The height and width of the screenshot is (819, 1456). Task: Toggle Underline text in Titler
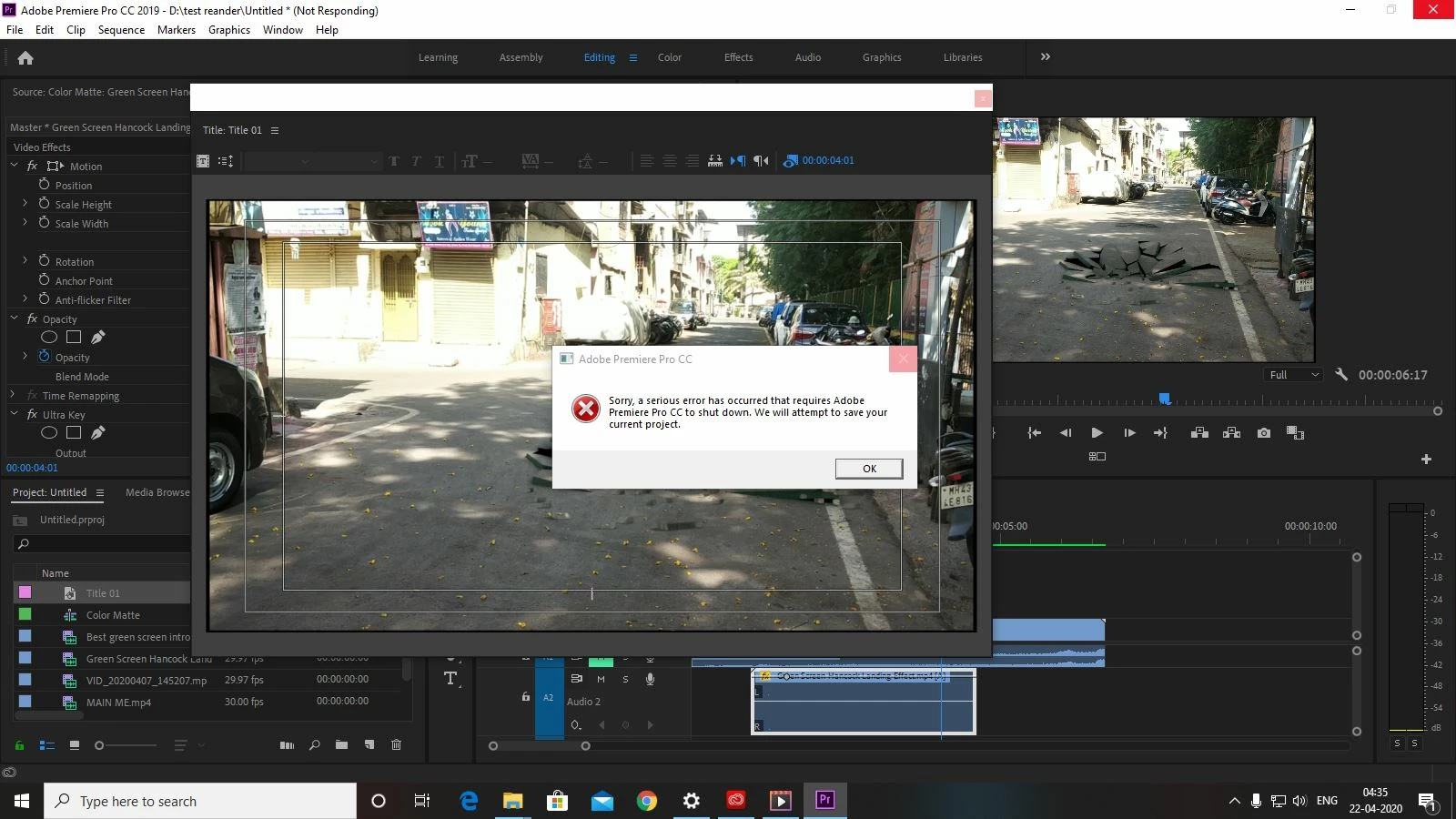(440, 161)
